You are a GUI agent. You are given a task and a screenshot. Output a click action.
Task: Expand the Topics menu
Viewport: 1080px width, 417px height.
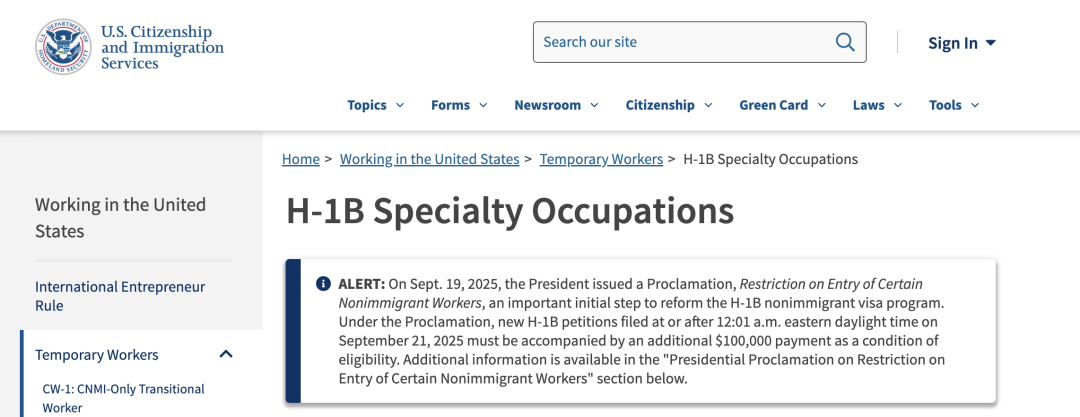point(376,105)
